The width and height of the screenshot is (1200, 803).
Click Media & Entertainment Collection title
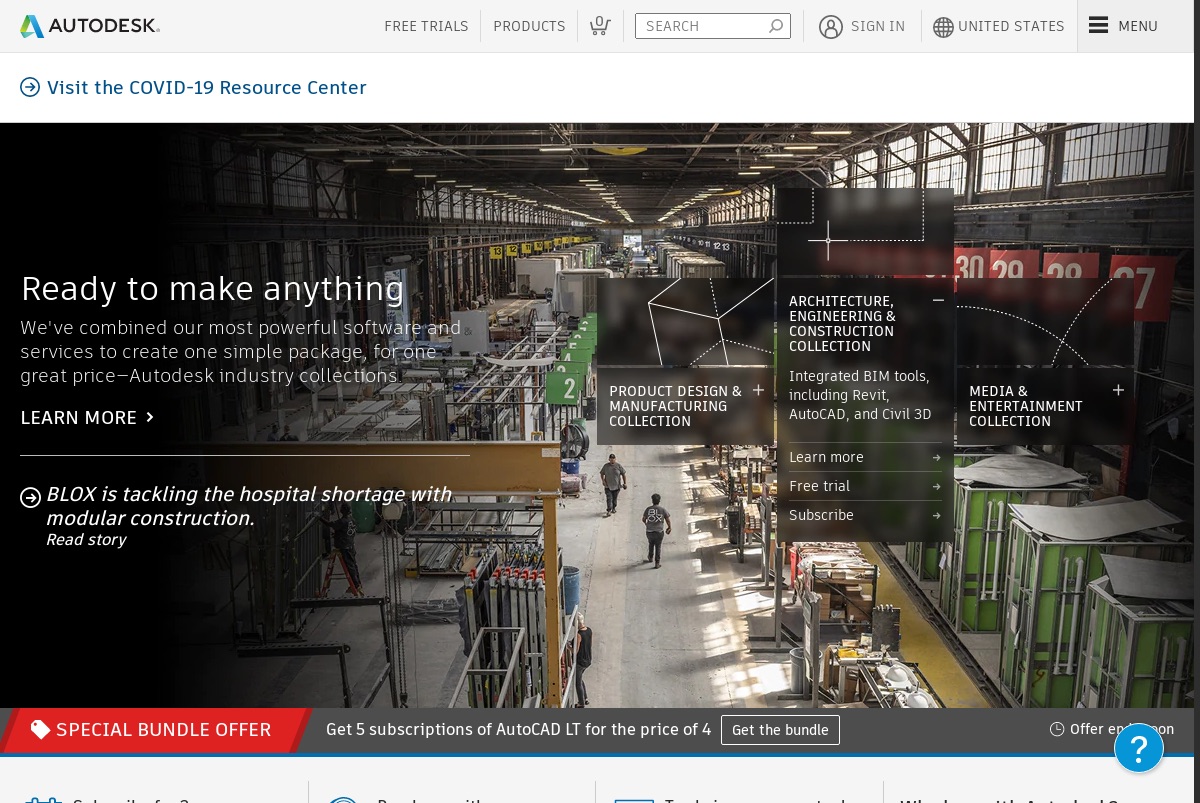[x=1026, y=406]
